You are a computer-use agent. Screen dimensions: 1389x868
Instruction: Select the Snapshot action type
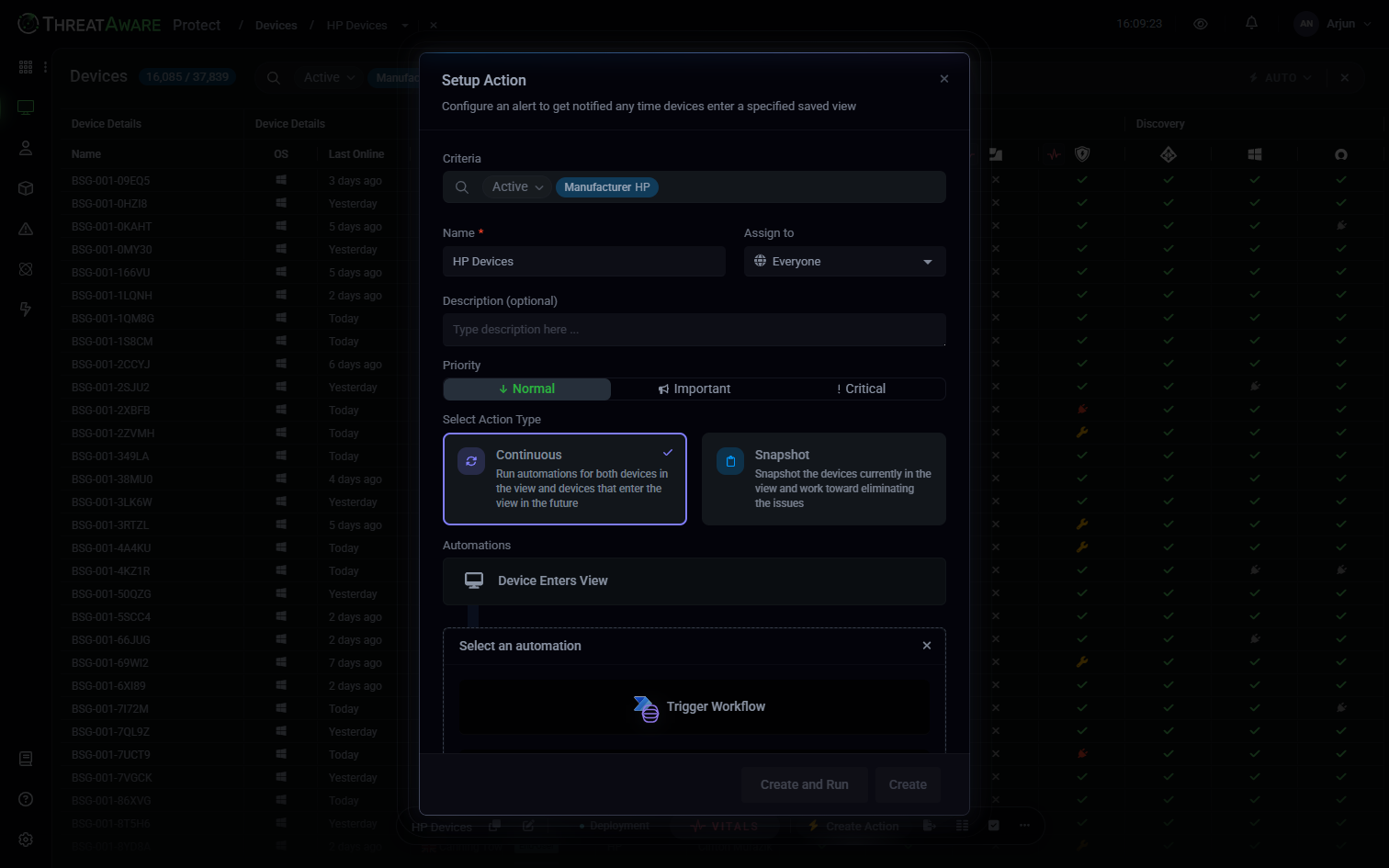tap(823, 479)
